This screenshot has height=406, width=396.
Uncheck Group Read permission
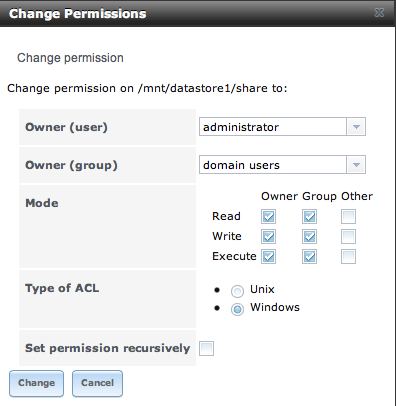(x=309, y=217)
